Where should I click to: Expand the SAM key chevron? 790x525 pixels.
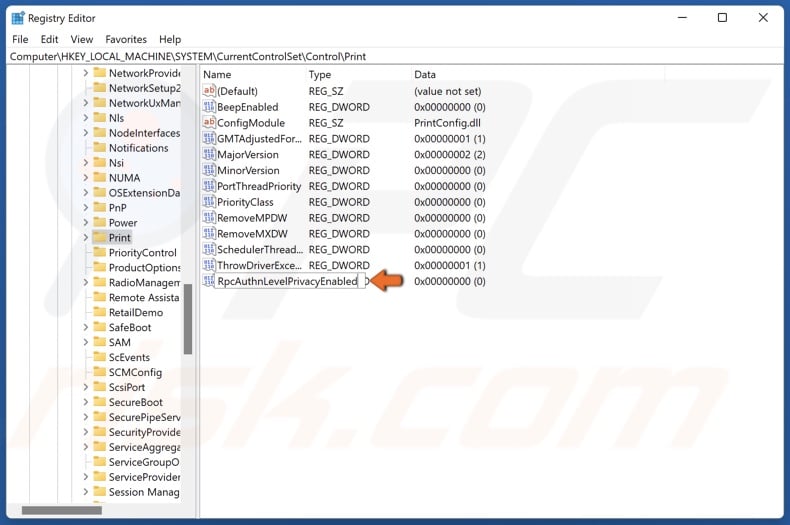[86, 342]
